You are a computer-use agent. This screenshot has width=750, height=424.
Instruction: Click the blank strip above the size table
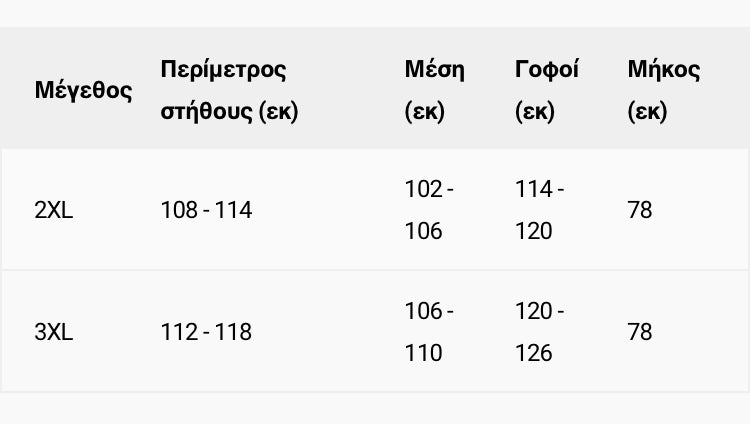click(x=375, y=13)
